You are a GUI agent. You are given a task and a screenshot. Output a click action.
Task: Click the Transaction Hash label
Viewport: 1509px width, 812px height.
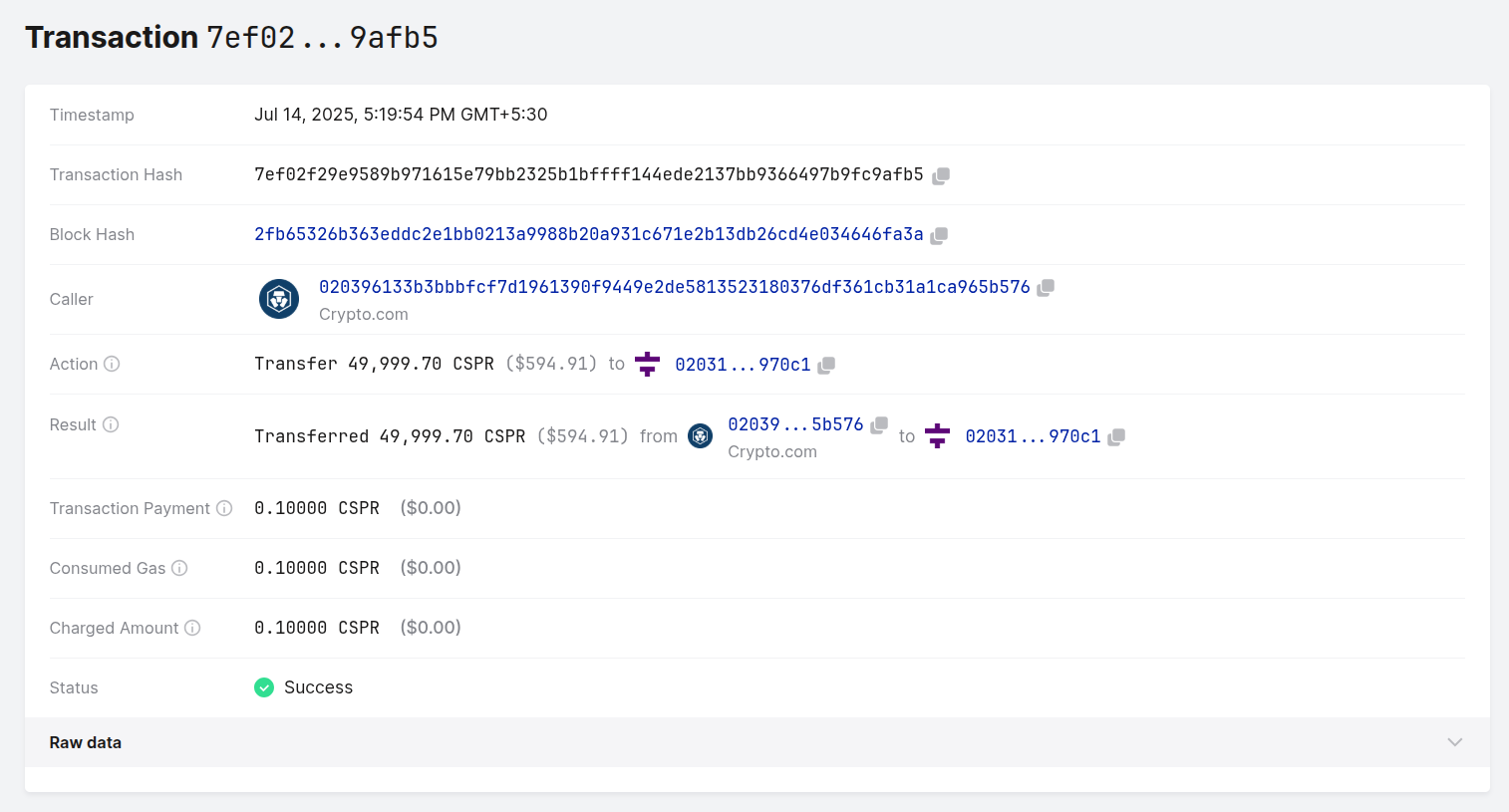tap(116, 174)
